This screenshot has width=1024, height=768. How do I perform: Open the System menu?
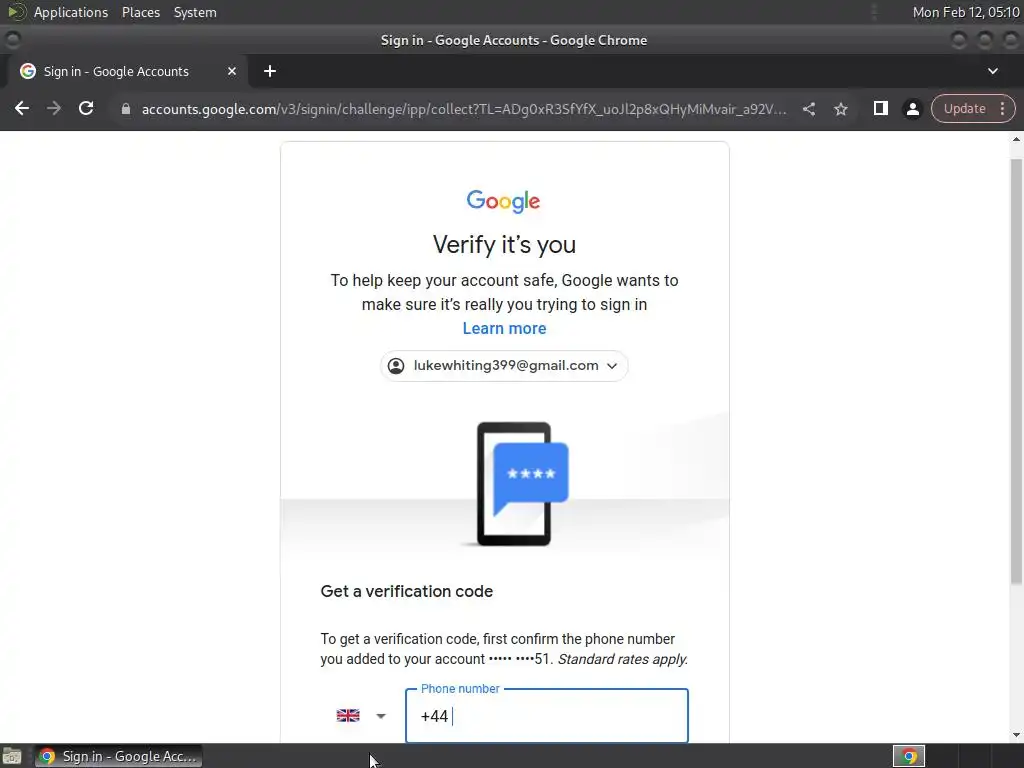coord(195,12)
